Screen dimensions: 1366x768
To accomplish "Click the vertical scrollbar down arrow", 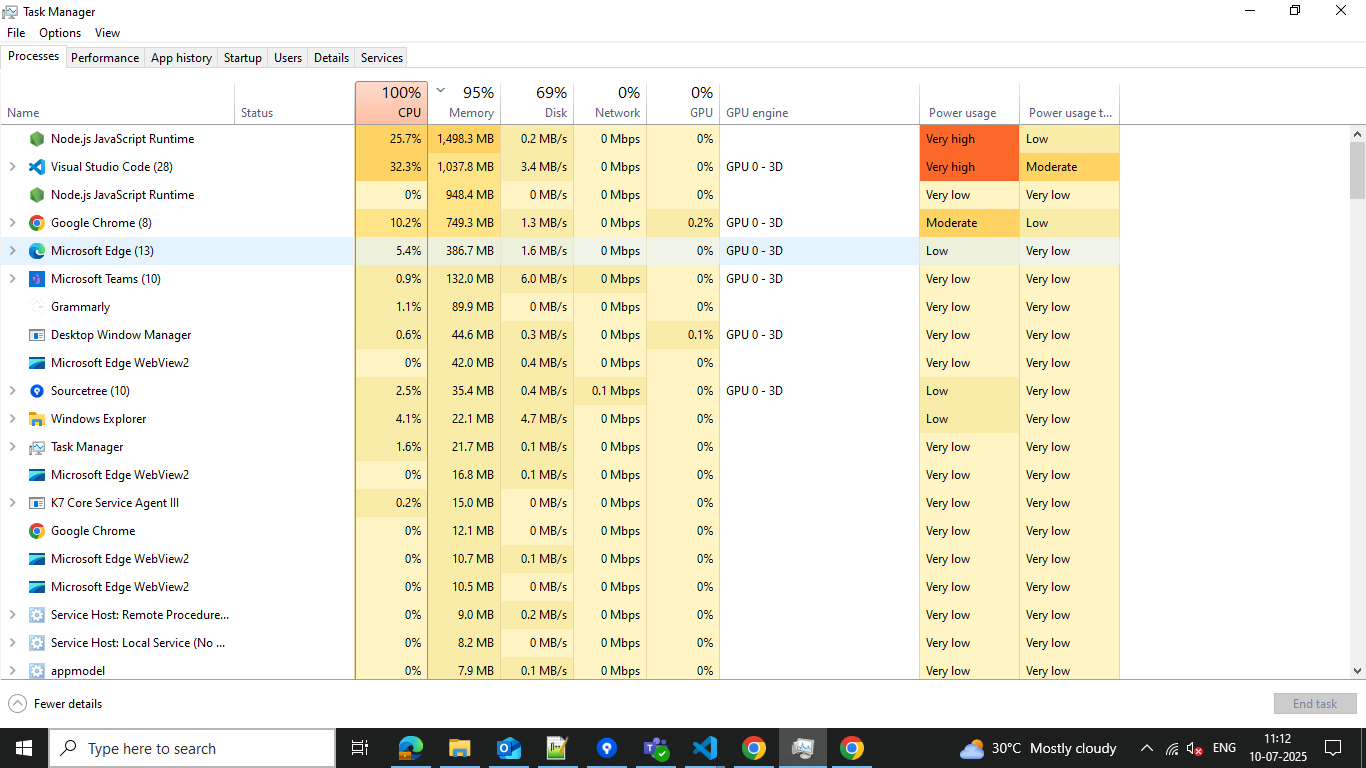I will (x=1357, y=671).
